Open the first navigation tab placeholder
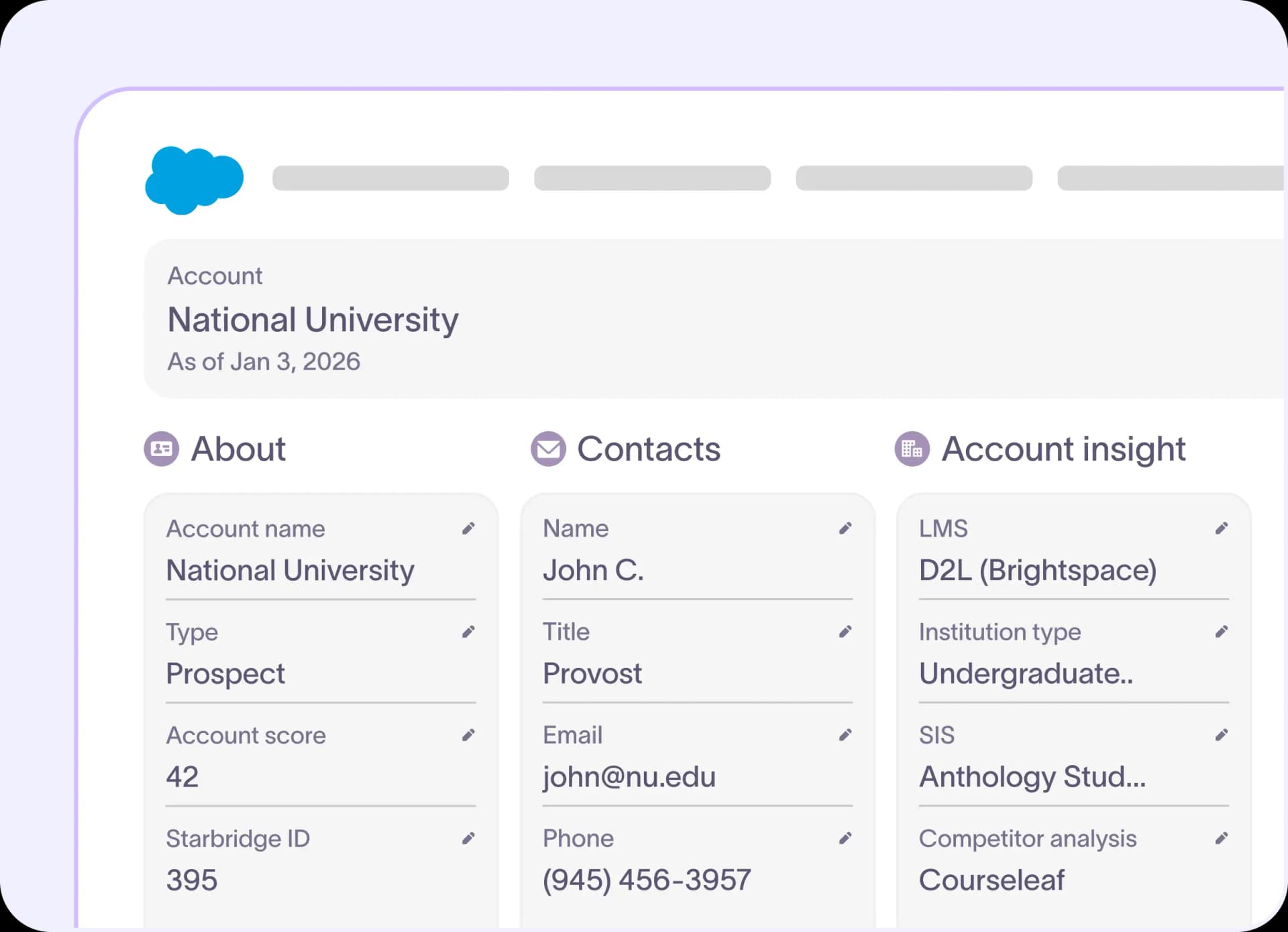 pos(390,178)
